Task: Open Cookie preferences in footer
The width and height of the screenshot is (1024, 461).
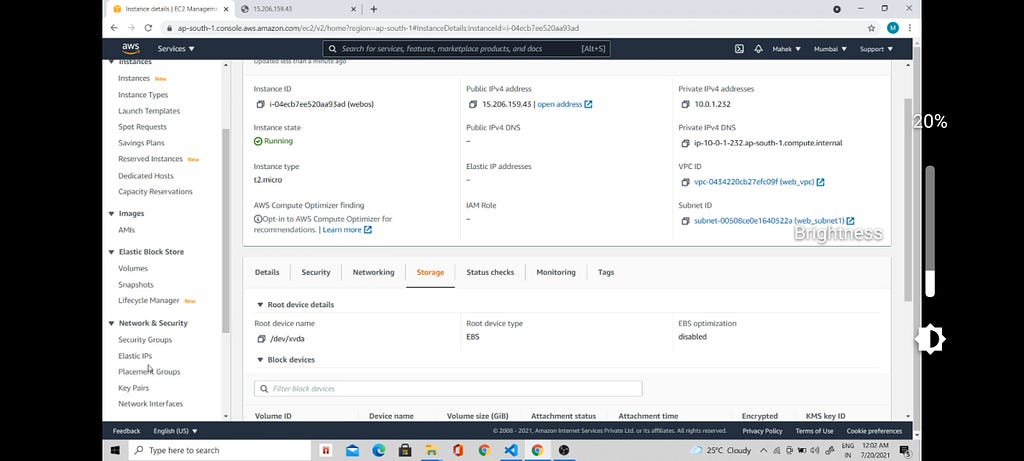Action: [x=874, y=431]
